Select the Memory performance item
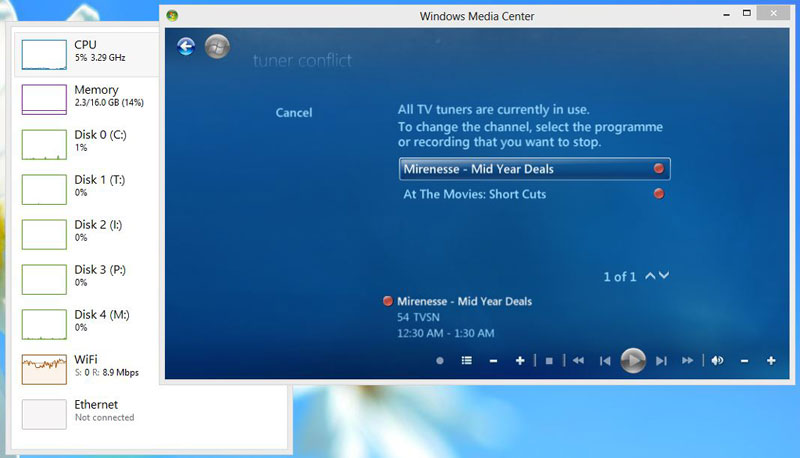The image size is (800, 458). point(87,99)
